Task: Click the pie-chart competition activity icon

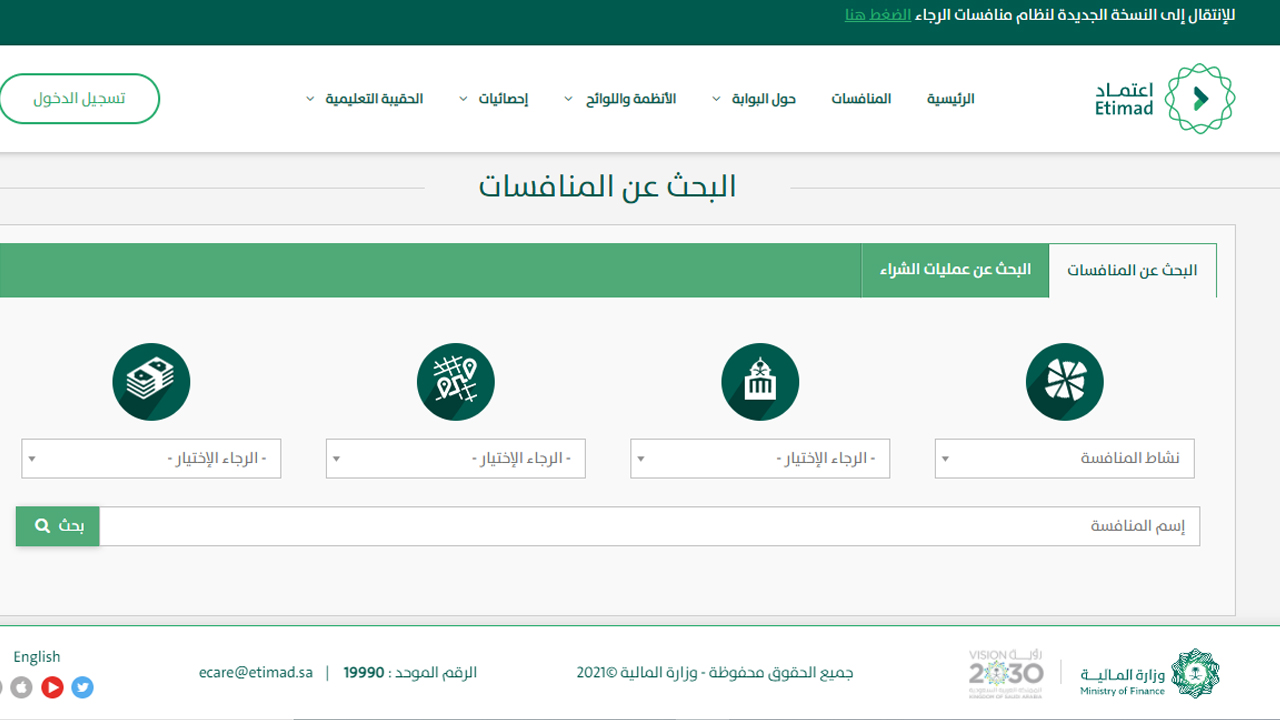Action: click(x=1064, y=382)
